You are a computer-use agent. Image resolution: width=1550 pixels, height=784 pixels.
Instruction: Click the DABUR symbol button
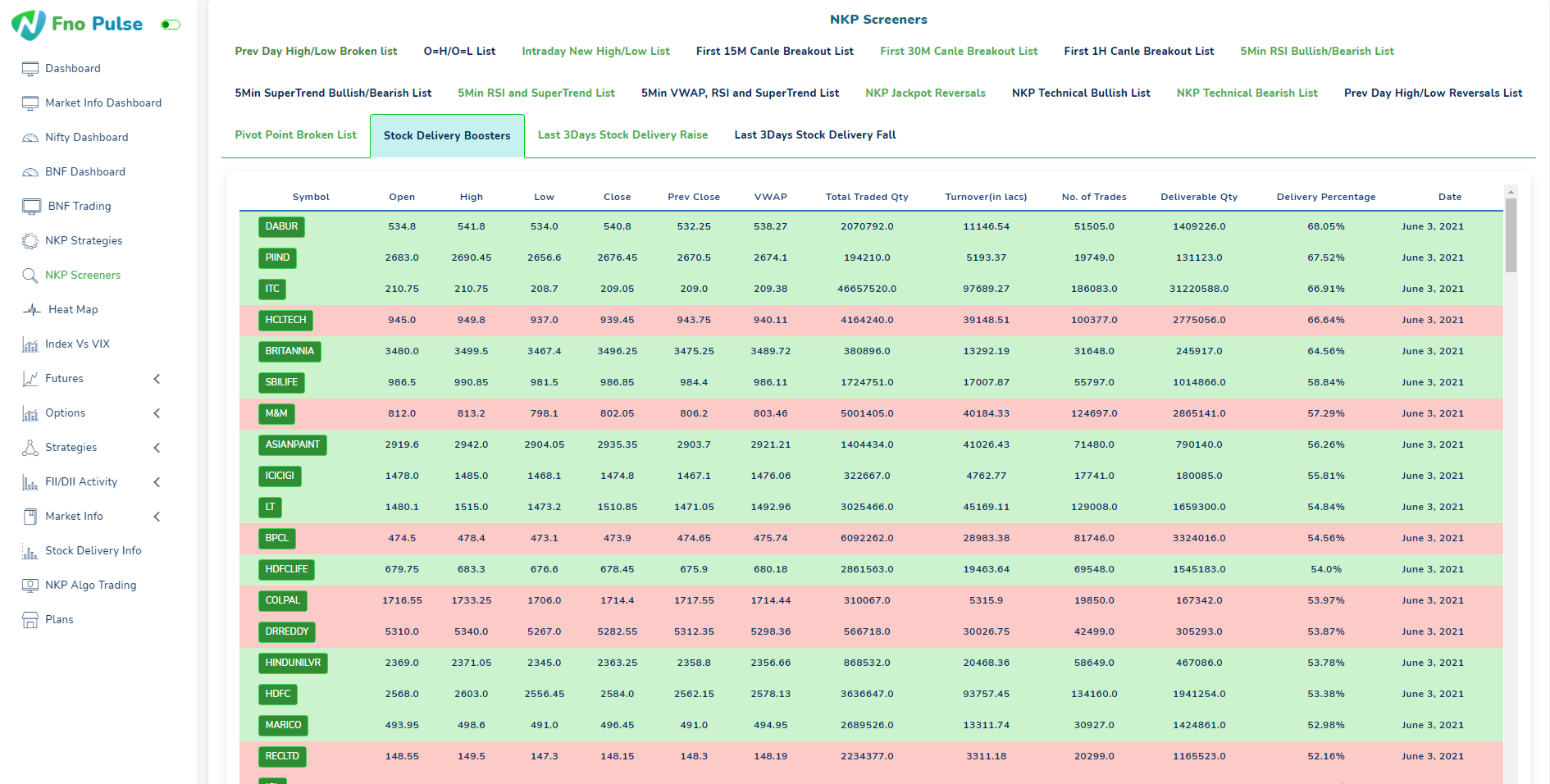pos(281,226)
